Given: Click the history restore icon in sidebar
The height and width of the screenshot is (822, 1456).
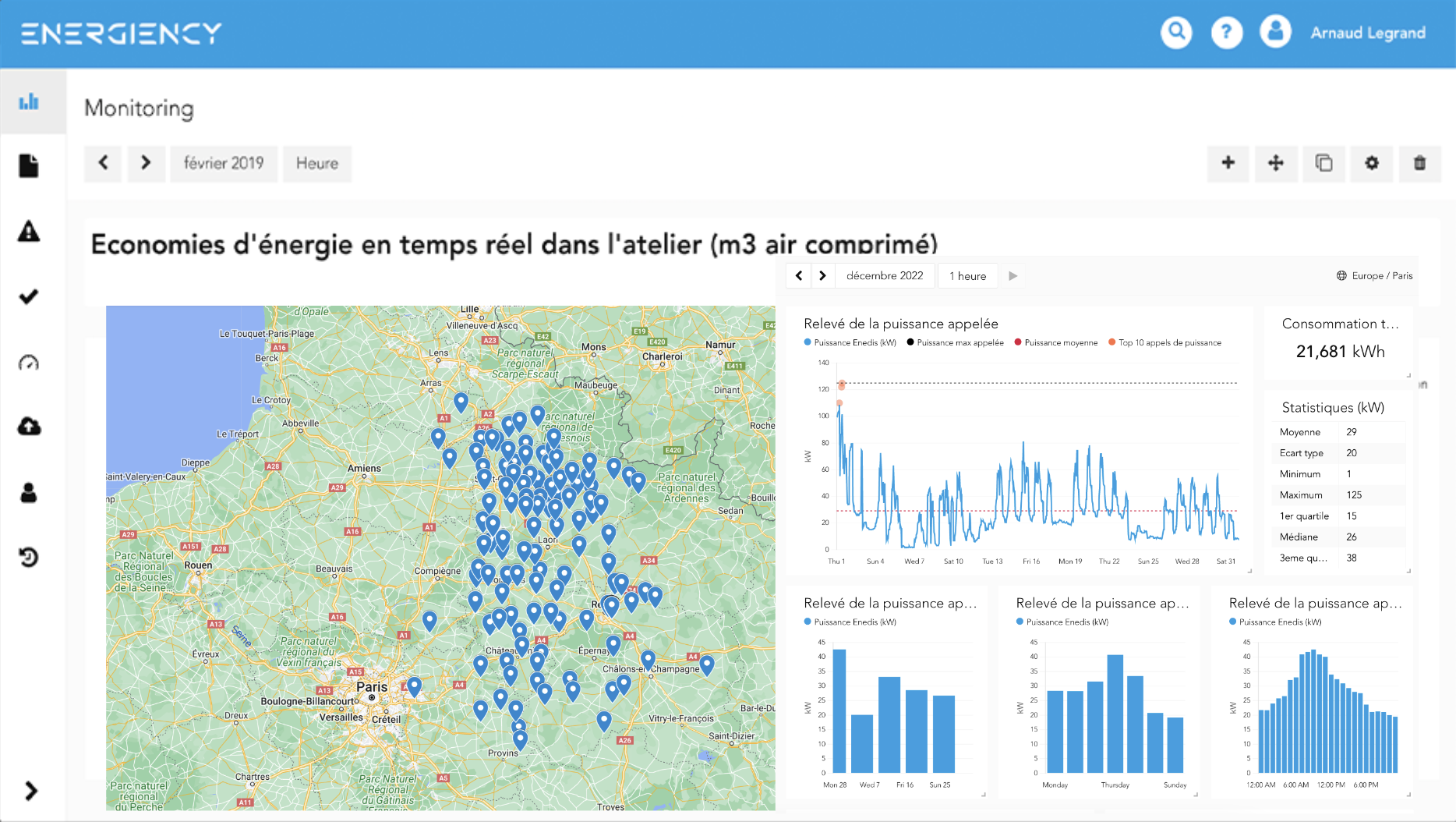Looking at the screenshot, I should 29,557.
